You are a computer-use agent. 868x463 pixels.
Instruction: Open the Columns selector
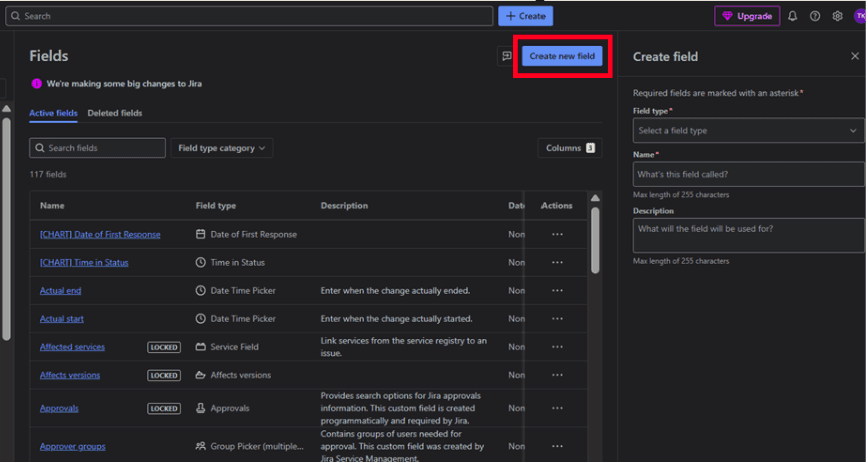[570, 148]
